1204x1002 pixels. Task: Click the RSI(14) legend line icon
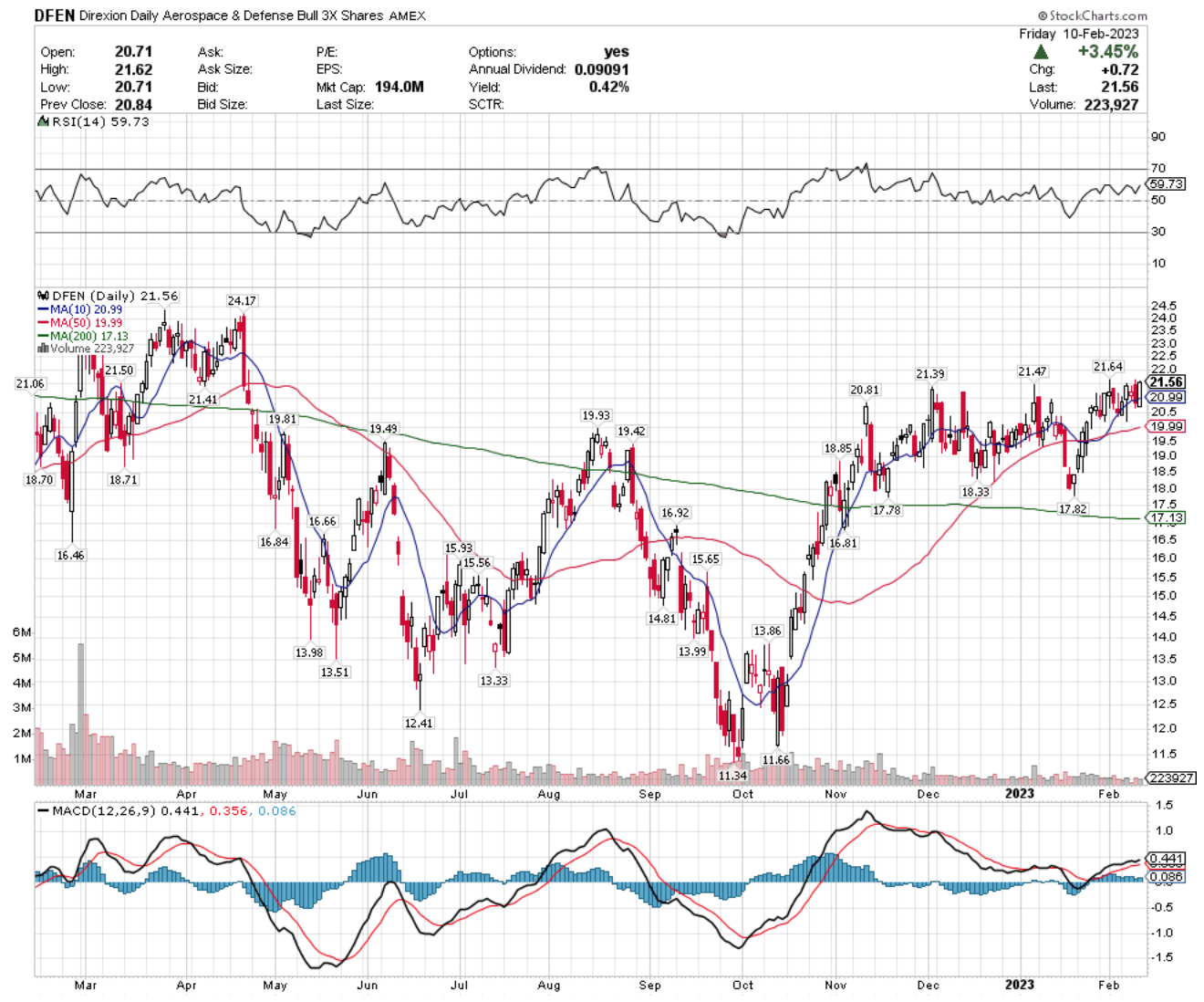pos(42,121)
